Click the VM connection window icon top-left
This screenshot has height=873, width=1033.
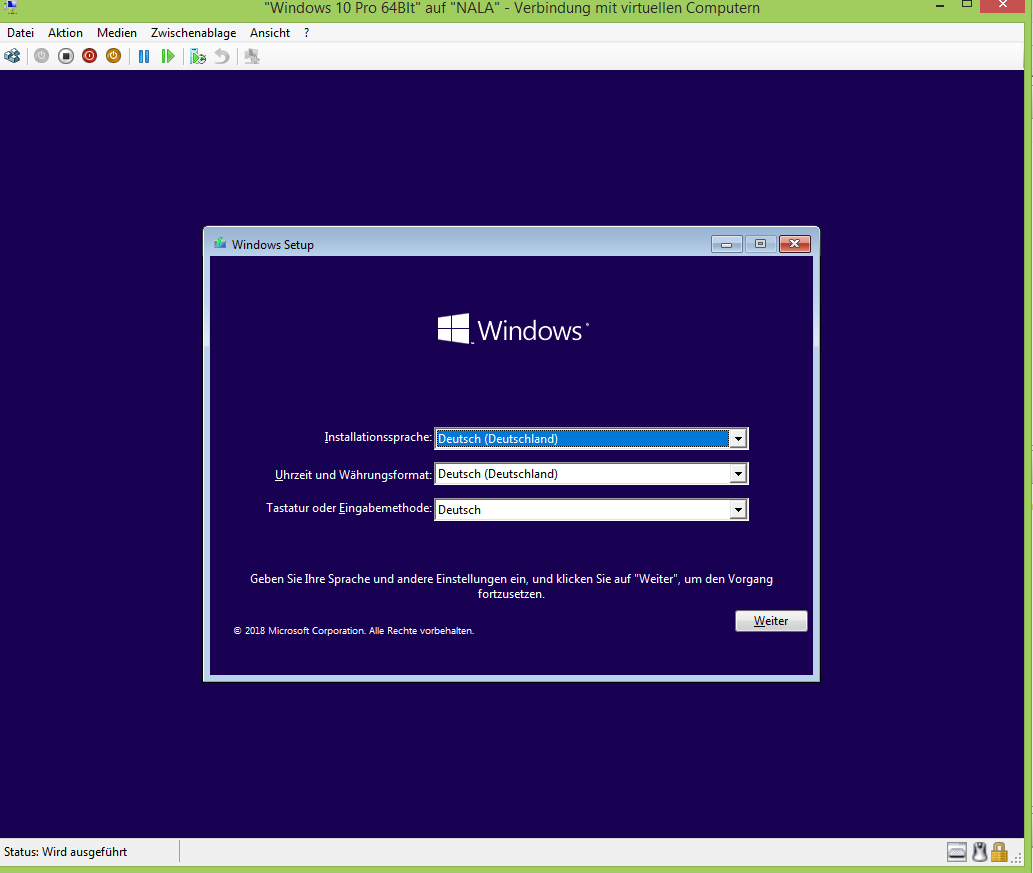(x=9, y=7)
